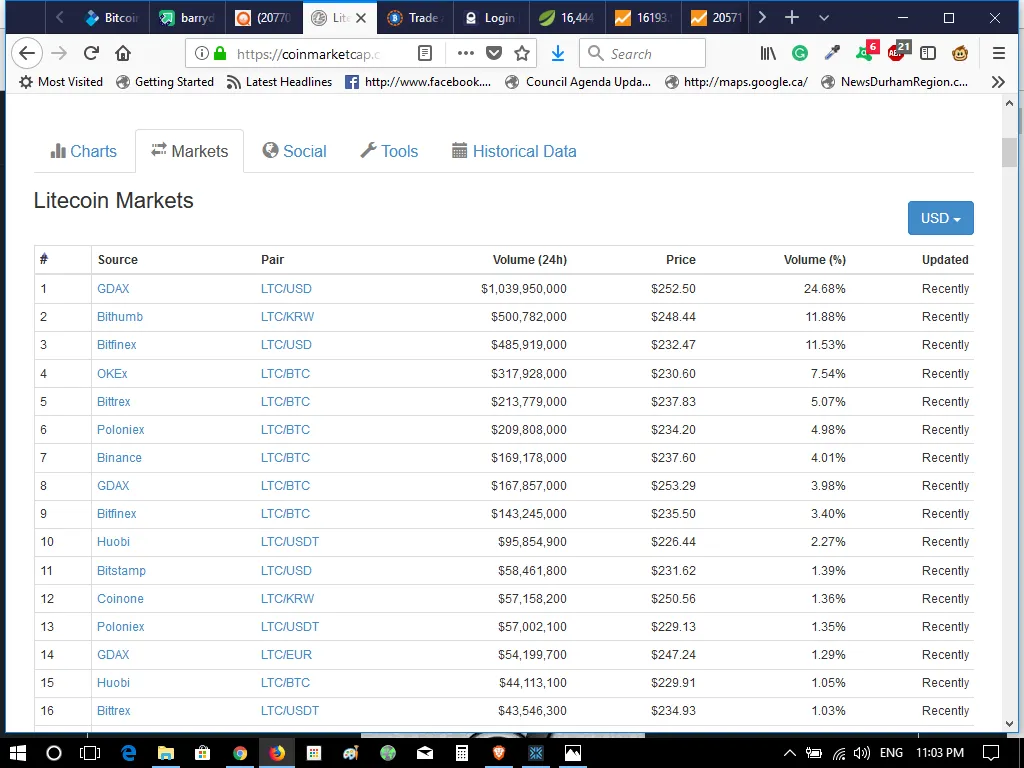This screenshot has height=768, width=1024.
Task: Sort table by Price column header
Action: [680, 260]
